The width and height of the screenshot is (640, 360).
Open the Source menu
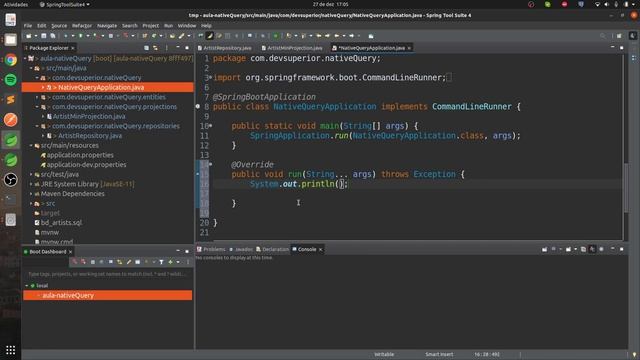pos(59,25)
